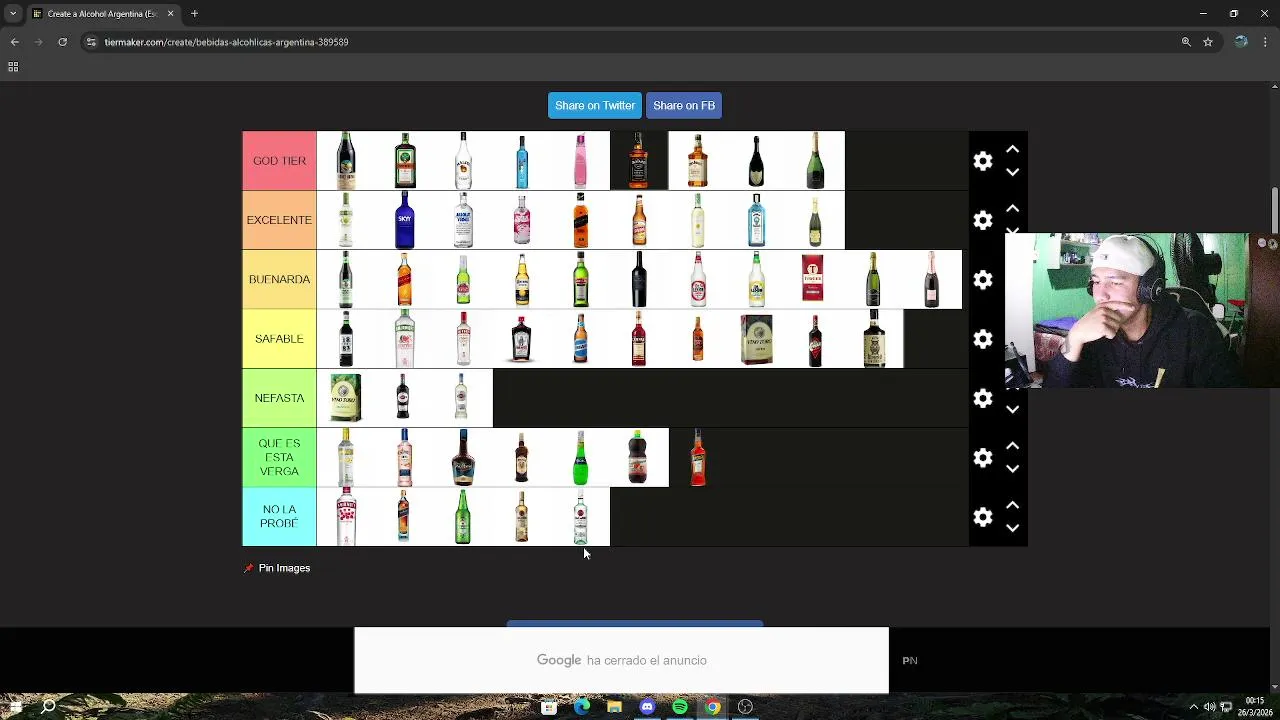Image resolution: width=1280 pixels, height=720 pixels.
Task: Click the yellow SAFABLE label
Action: [x=279, y=339]
